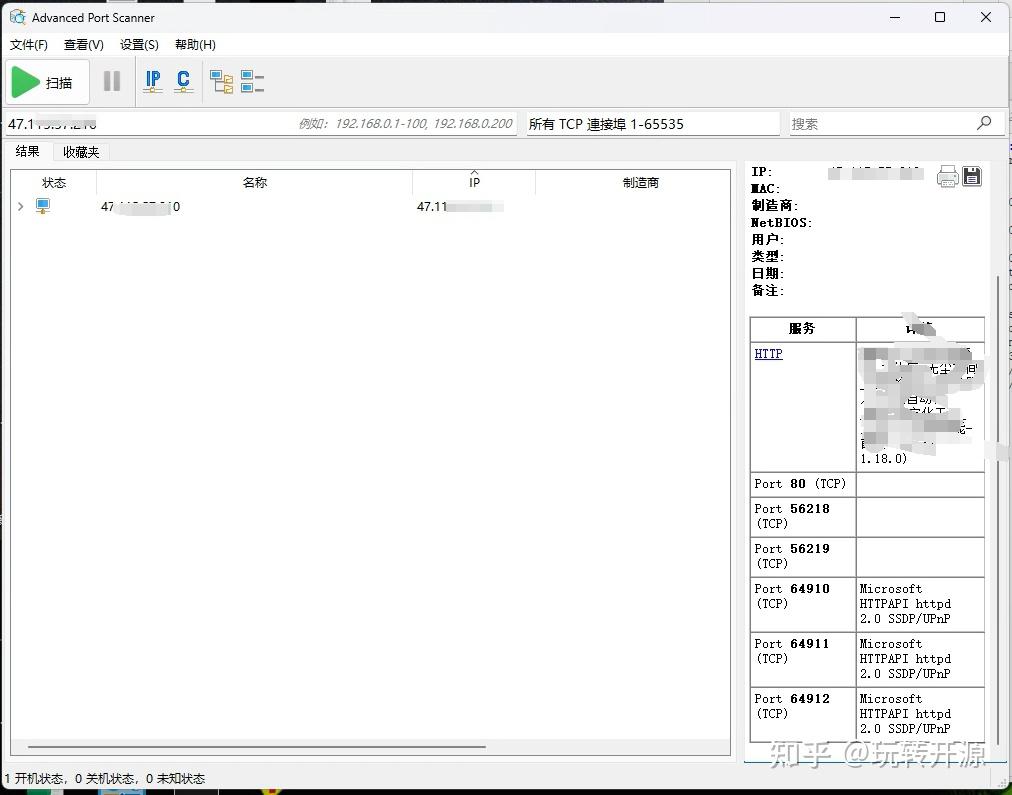Switch to the 收藏夹 tab
The image size is (1012, 795).
click(80, 152)
